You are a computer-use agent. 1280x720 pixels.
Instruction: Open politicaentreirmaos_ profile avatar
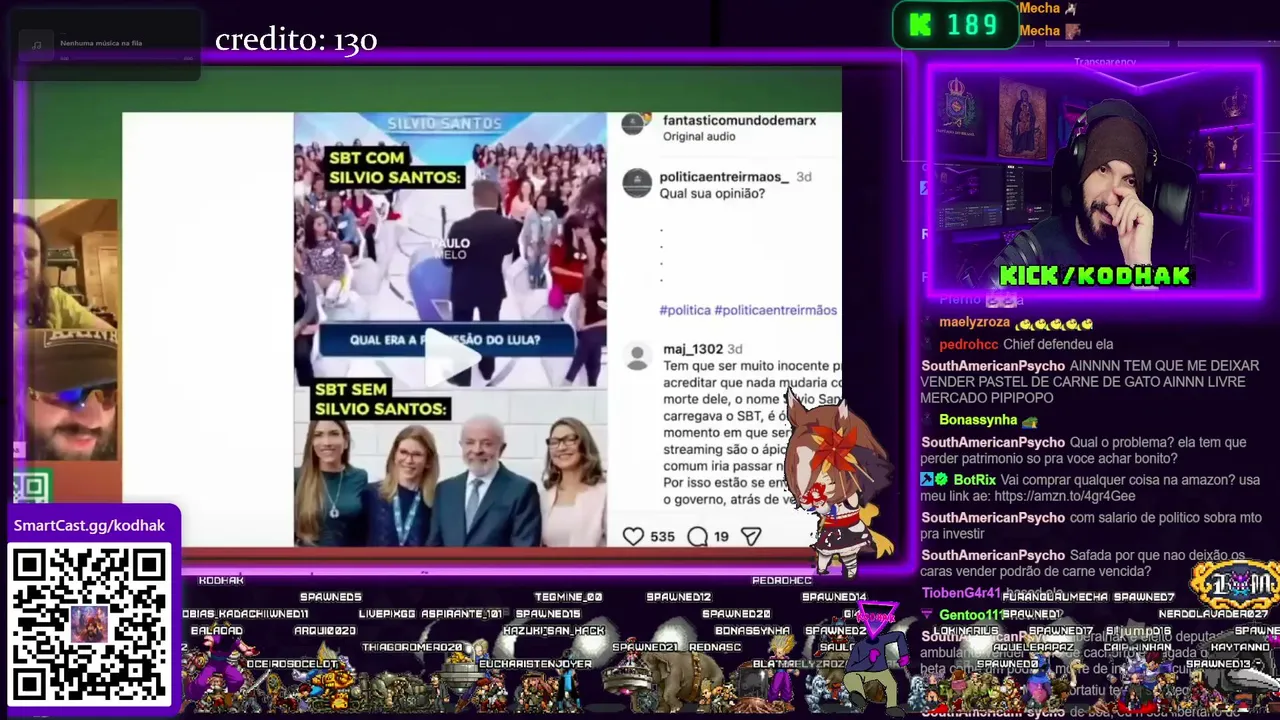[637, 183]
